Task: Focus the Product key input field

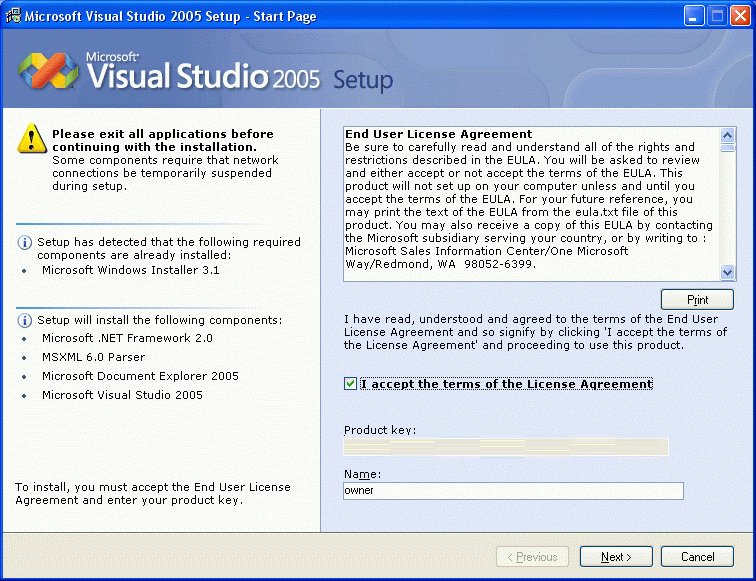Action: point(506,447)
